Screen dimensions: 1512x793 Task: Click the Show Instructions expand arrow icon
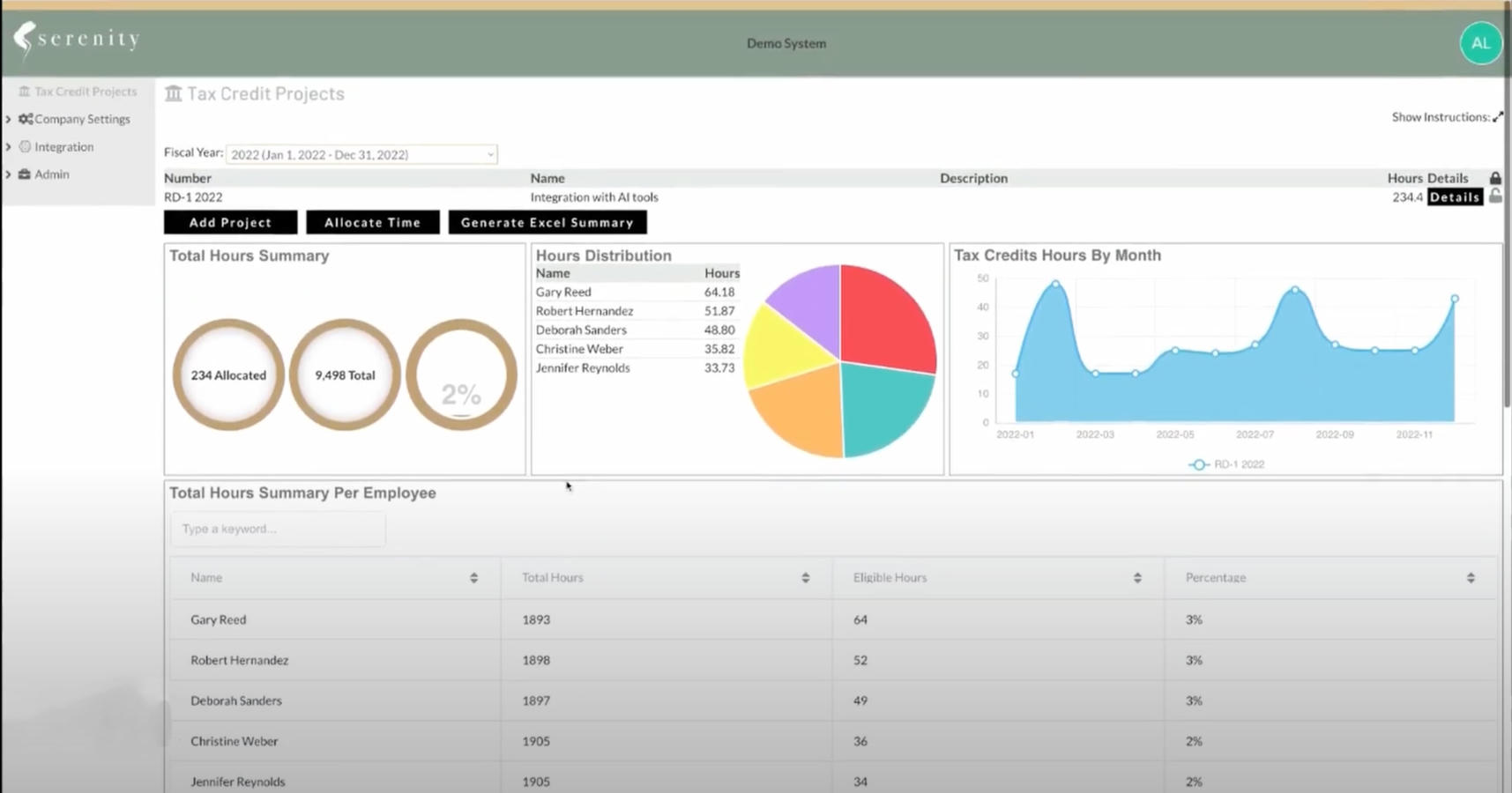[x=1497, y=117]
